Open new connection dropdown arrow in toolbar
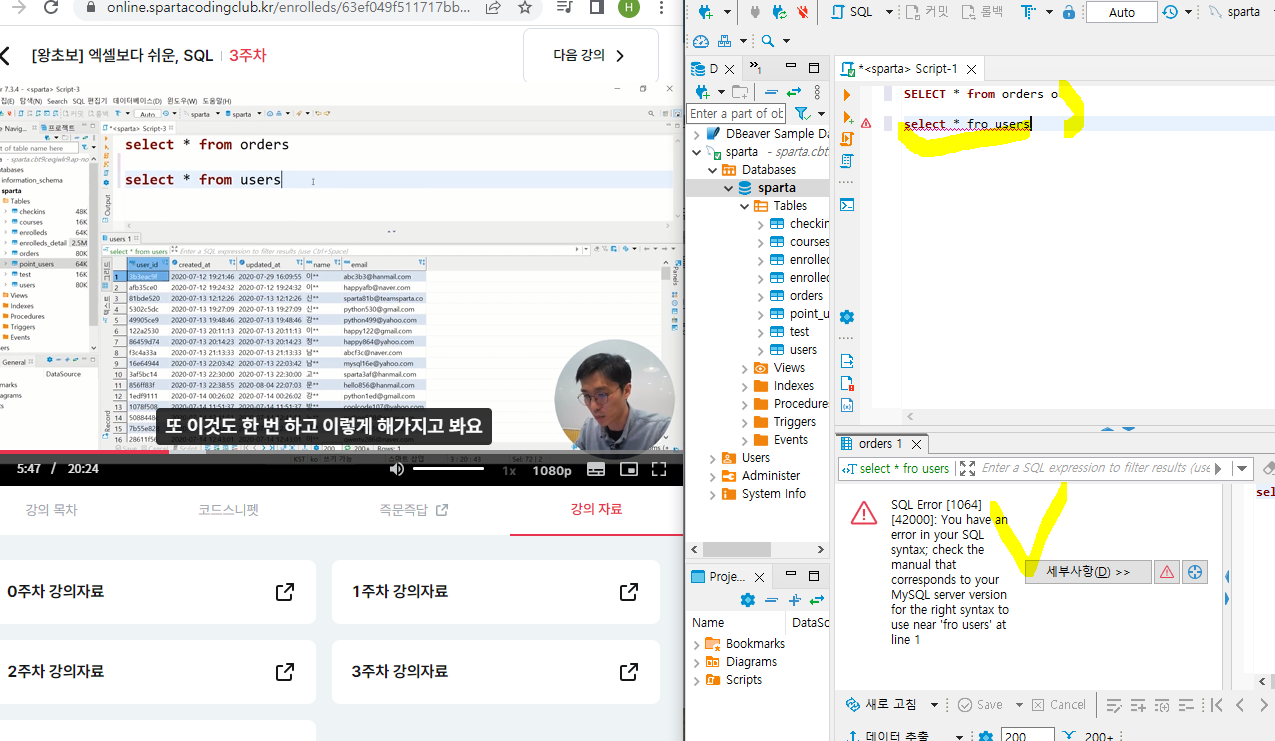The width and height of the screenshot is (1275, 741). pyautogui.click(x=728, y=13)
